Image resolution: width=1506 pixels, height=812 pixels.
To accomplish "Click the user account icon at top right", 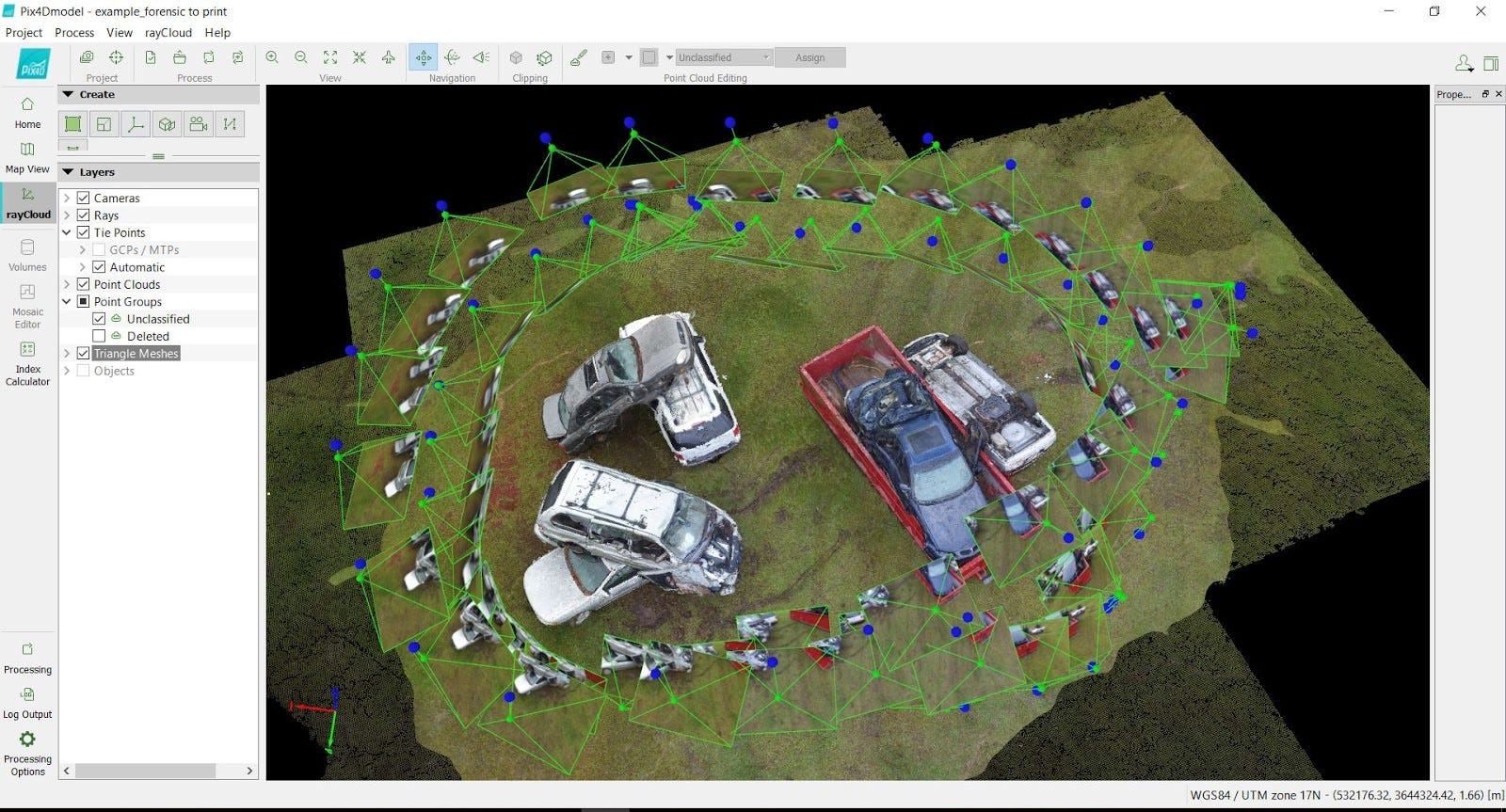I will (1464, 63).
